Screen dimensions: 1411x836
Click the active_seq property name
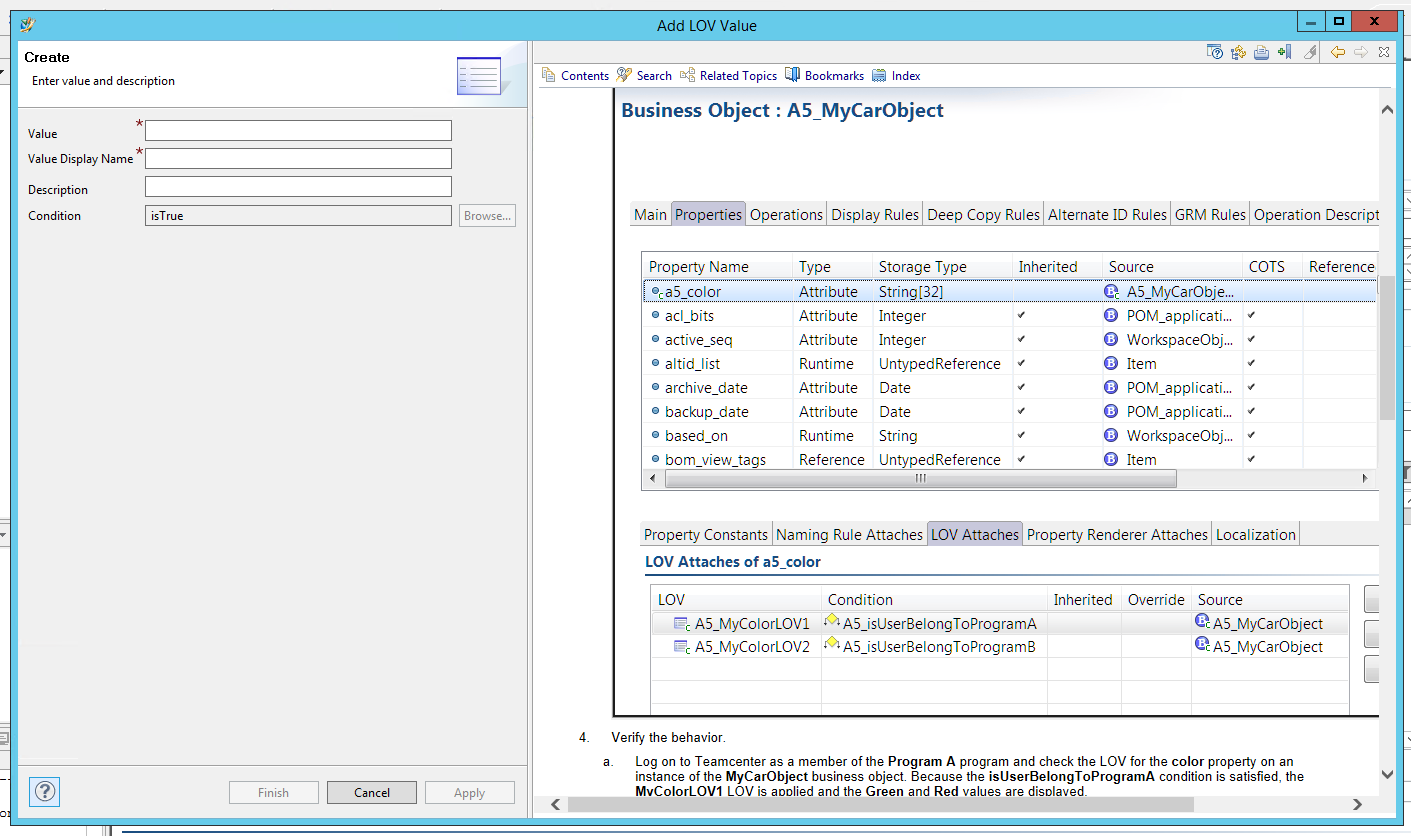(x=698, y=339)
